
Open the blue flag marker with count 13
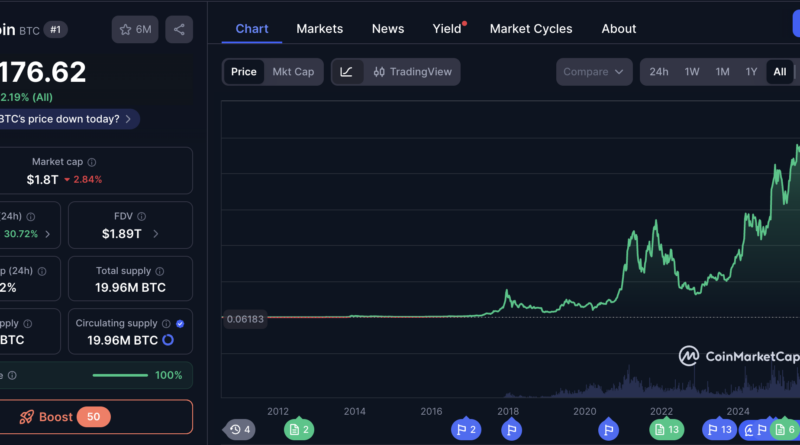point(719,430)
